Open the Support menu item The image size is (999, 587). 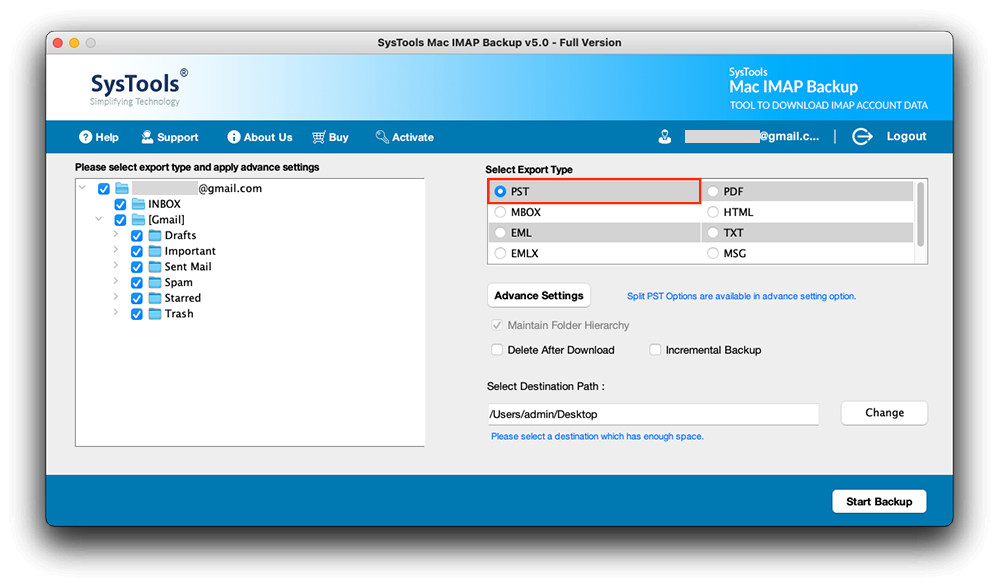coord(169,137)
